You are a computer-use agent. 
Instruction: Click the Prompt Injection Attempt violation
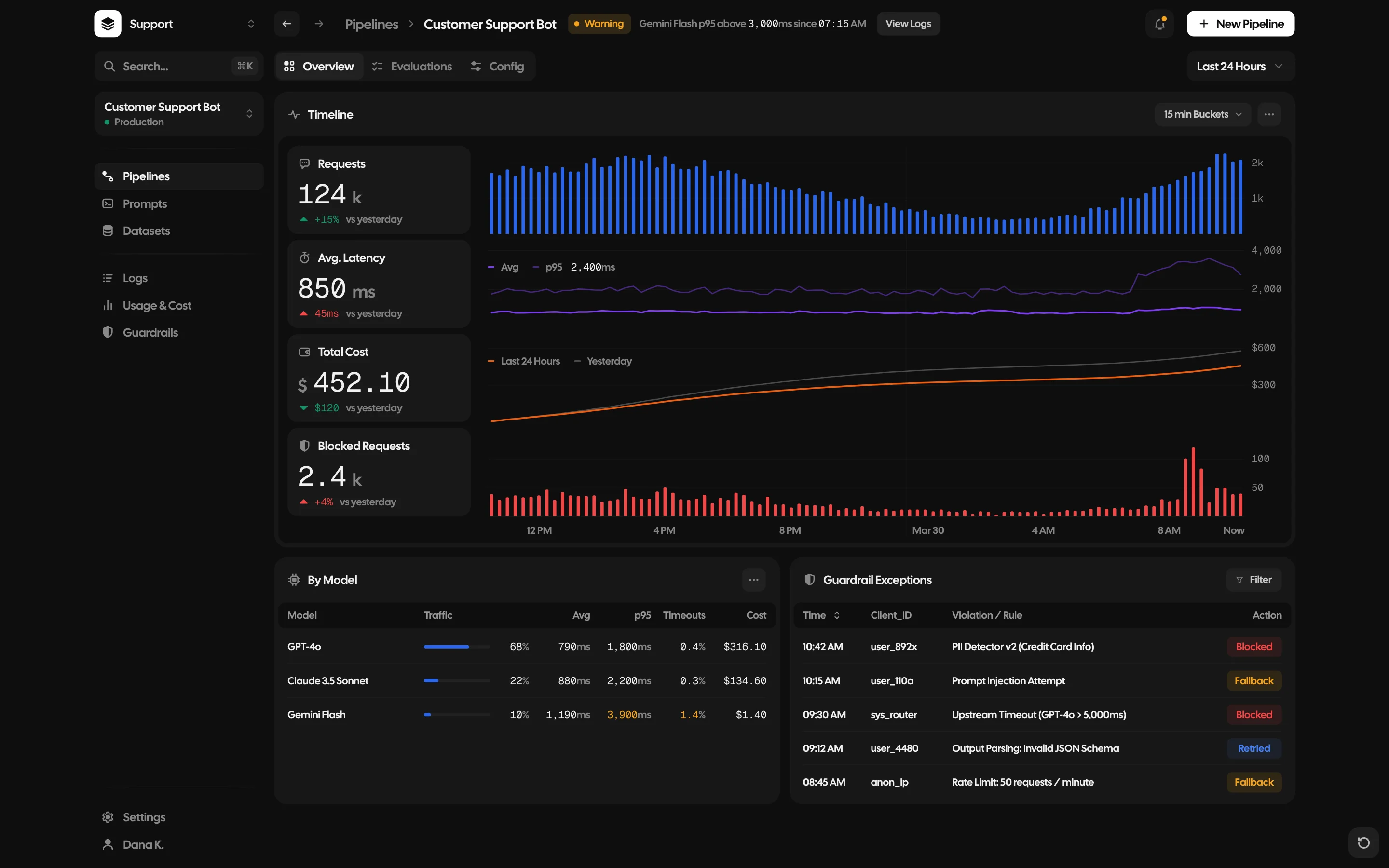click(1008, 681)
